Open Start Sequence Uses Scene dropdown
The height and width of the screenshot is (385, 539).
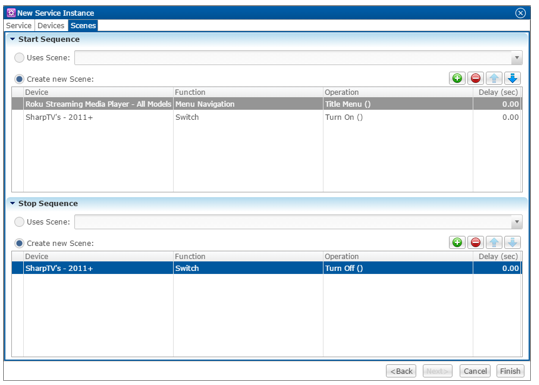tap(516, 58)
